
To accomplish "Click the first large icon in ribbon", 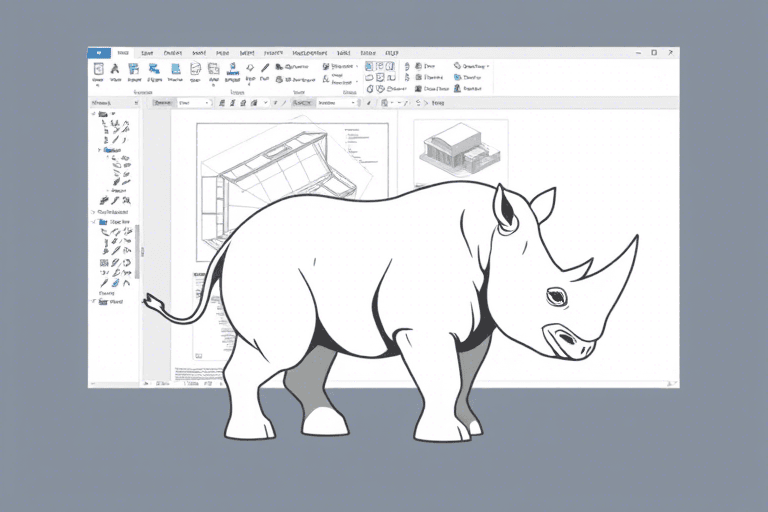I will 98,70.
